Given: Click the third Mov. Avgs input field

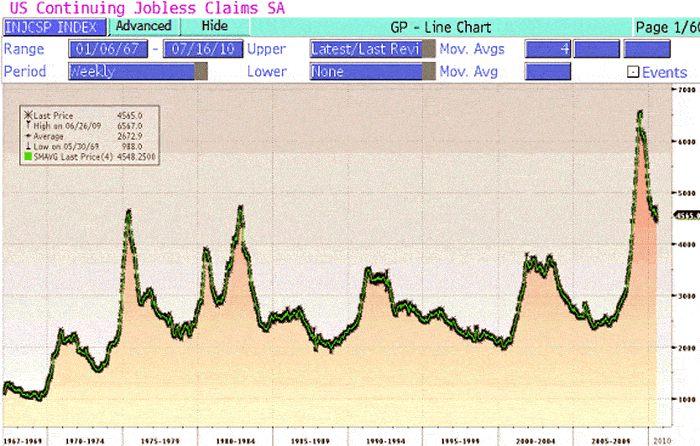Looking at the screenshot, I should (646, 48).
